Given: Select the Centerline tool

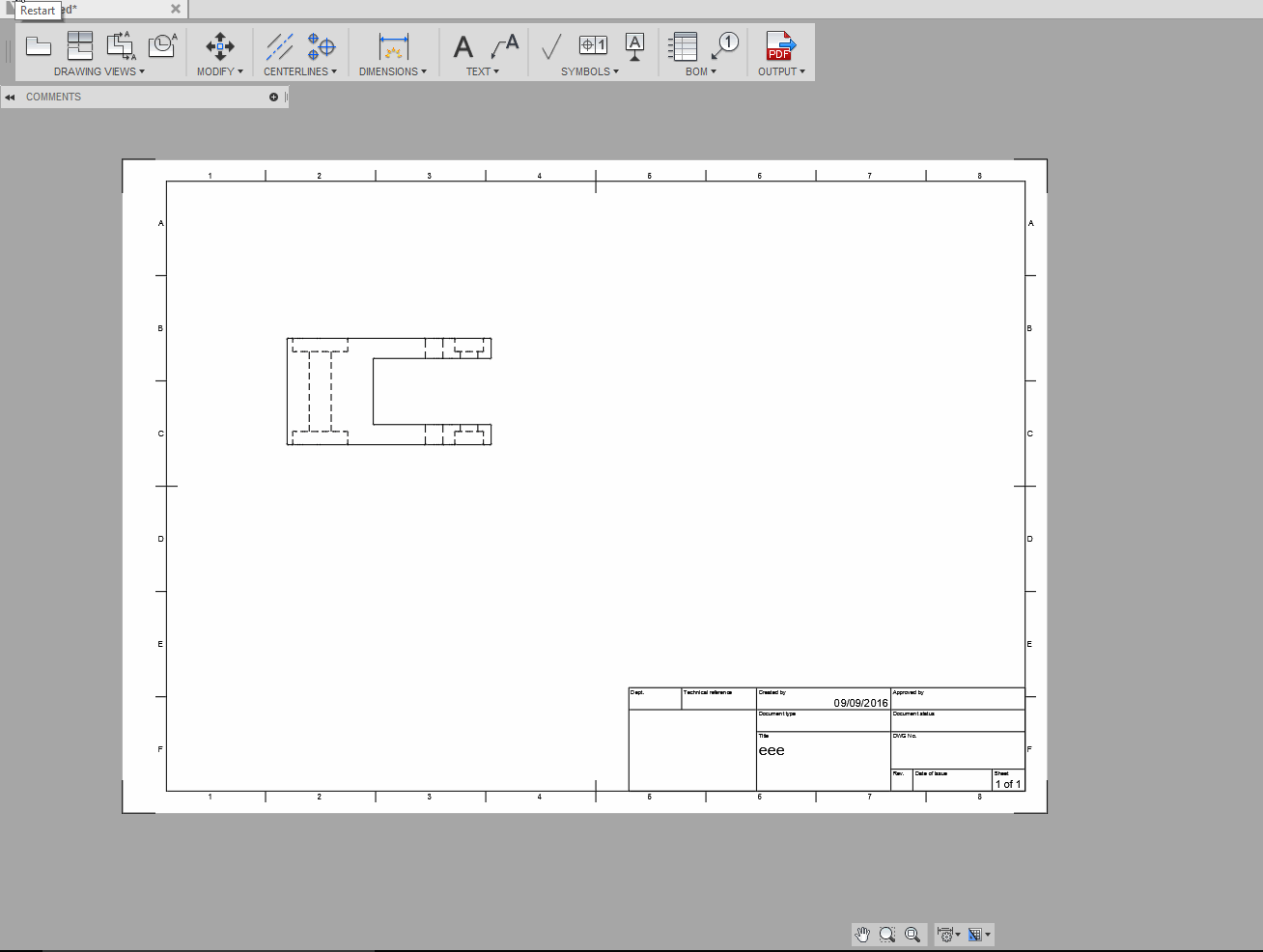Looking at the screenshot, I should [278, 46].
